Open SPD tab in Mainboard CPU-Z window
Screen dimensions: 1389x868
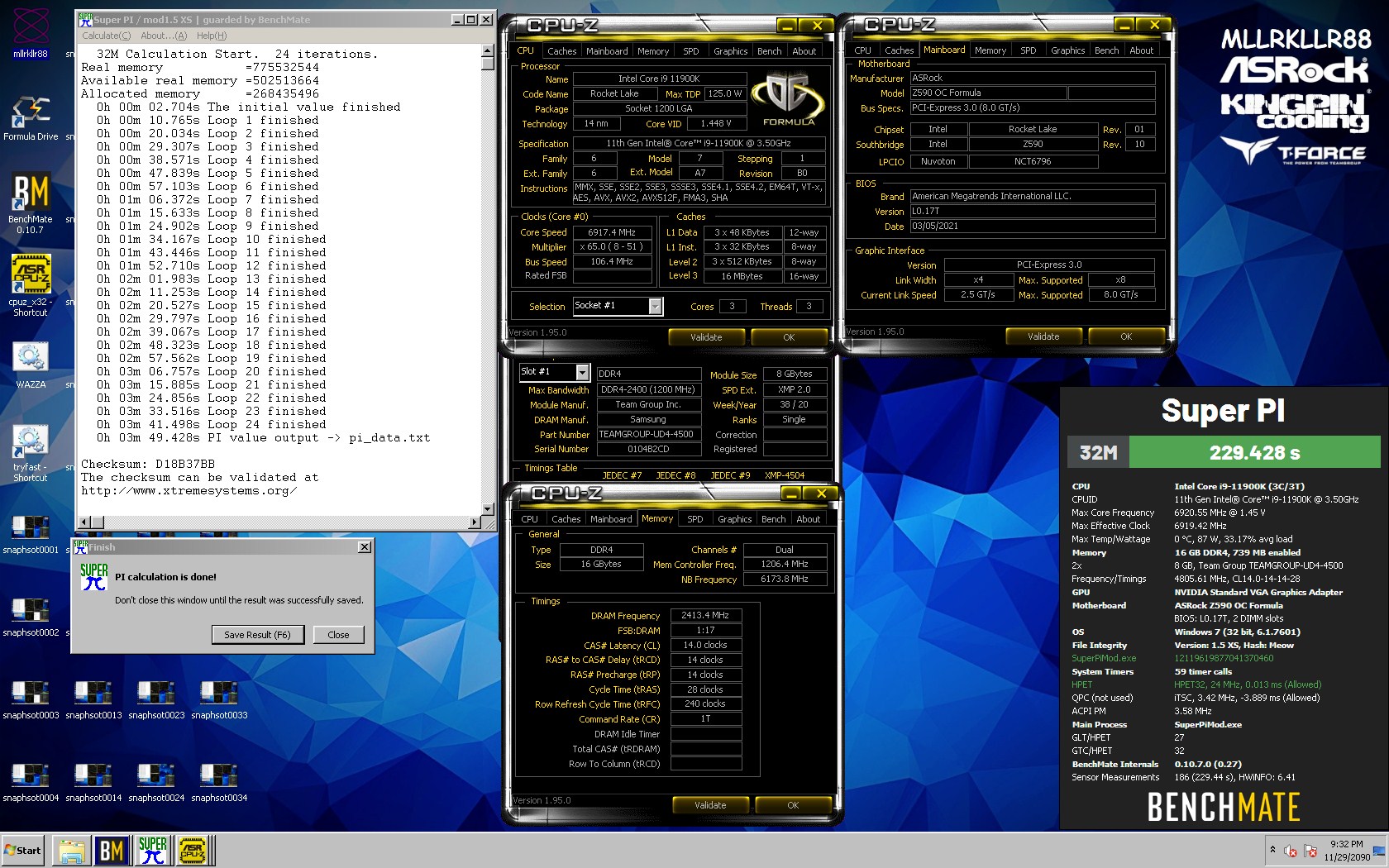[1028, 50]
